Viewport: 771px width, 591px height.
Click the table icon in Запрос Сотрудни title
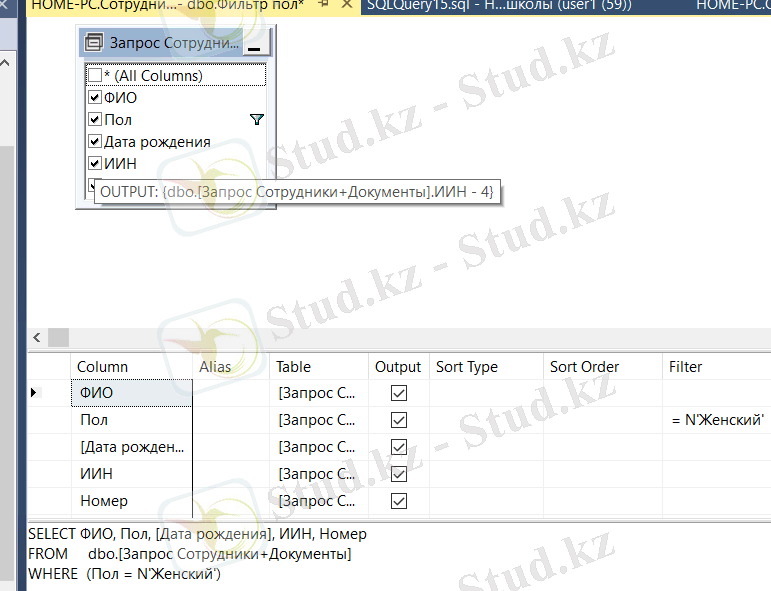pyautogui.click(x=94, y=43)
